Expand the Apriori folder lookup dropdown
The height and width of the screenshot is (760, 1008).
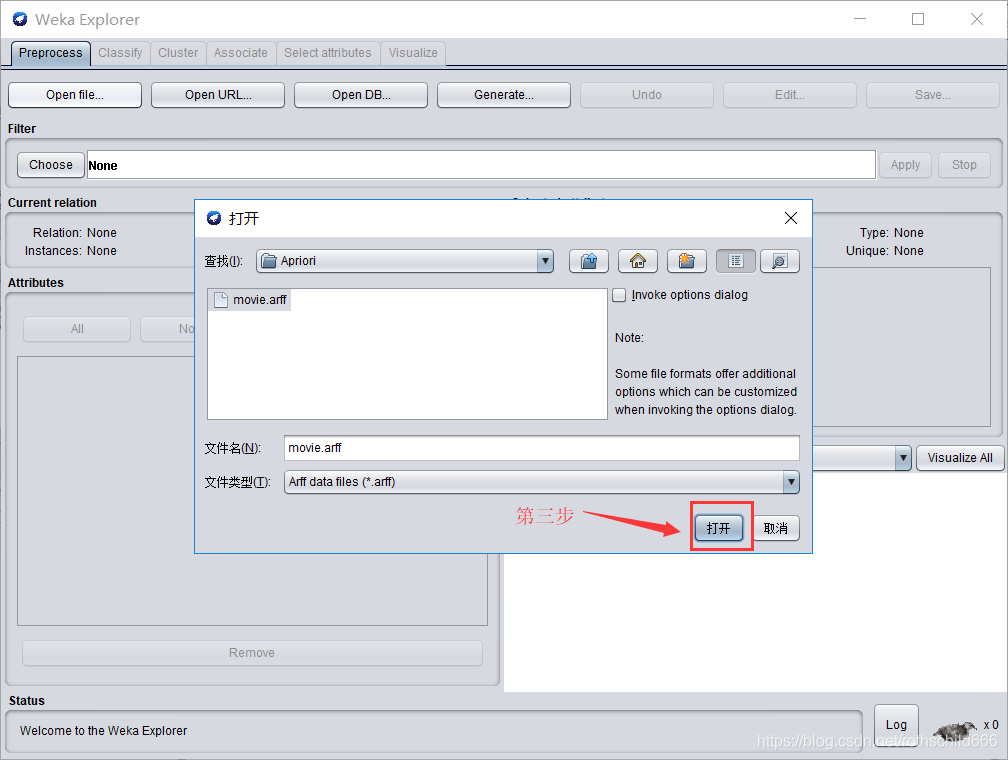tap(545, 261)
